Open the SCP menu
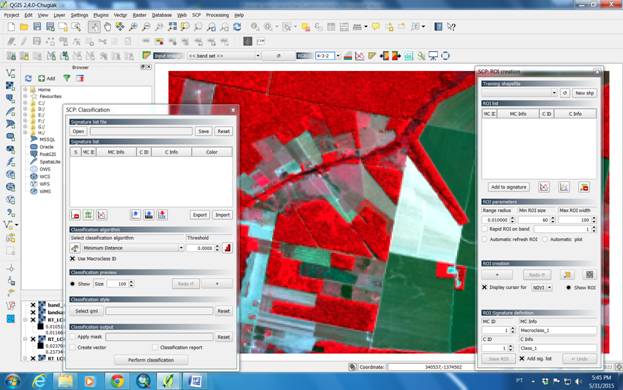 tap(196, 15)
